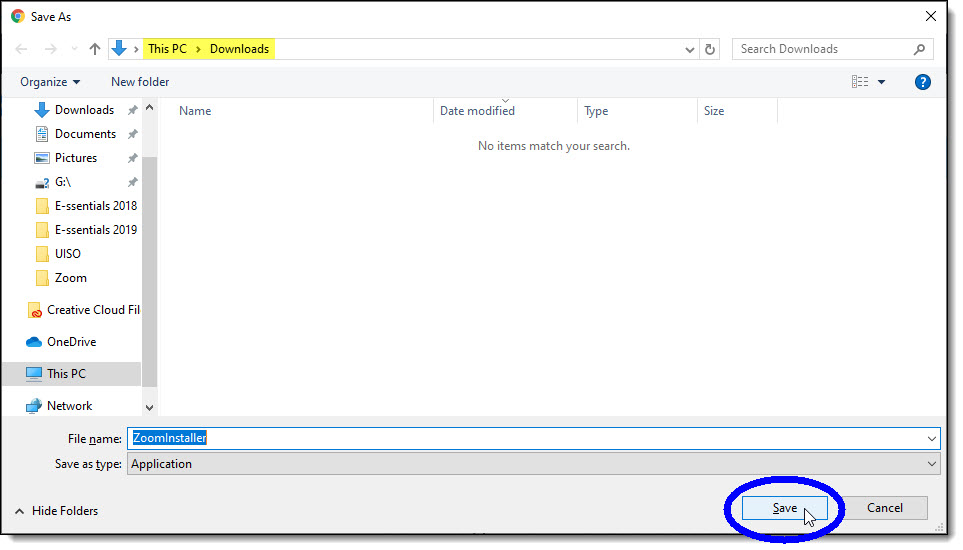Refresh the Downloads folder view

710,49
